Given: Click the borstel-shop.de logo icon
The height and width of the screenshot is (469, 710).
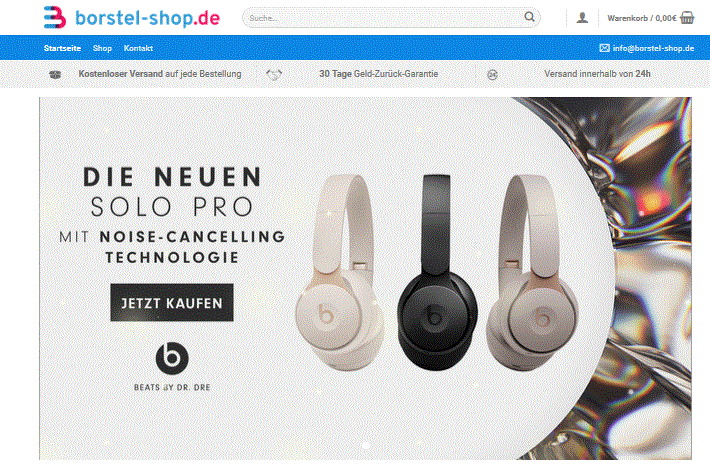Looking at the screenshot, I should click(55, 18).
